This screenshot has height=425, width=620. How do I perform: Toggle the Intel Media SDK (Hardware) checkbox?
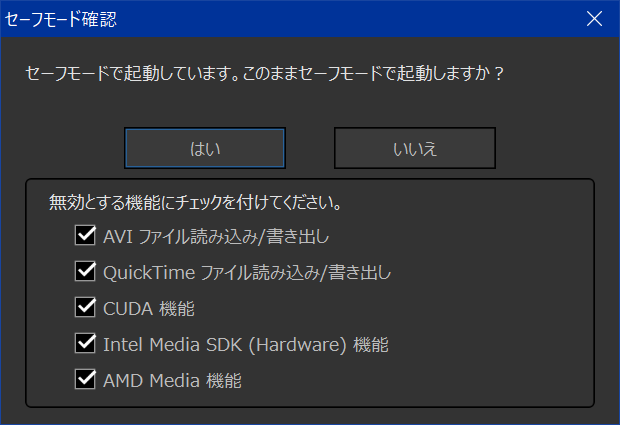pos(85,344)
